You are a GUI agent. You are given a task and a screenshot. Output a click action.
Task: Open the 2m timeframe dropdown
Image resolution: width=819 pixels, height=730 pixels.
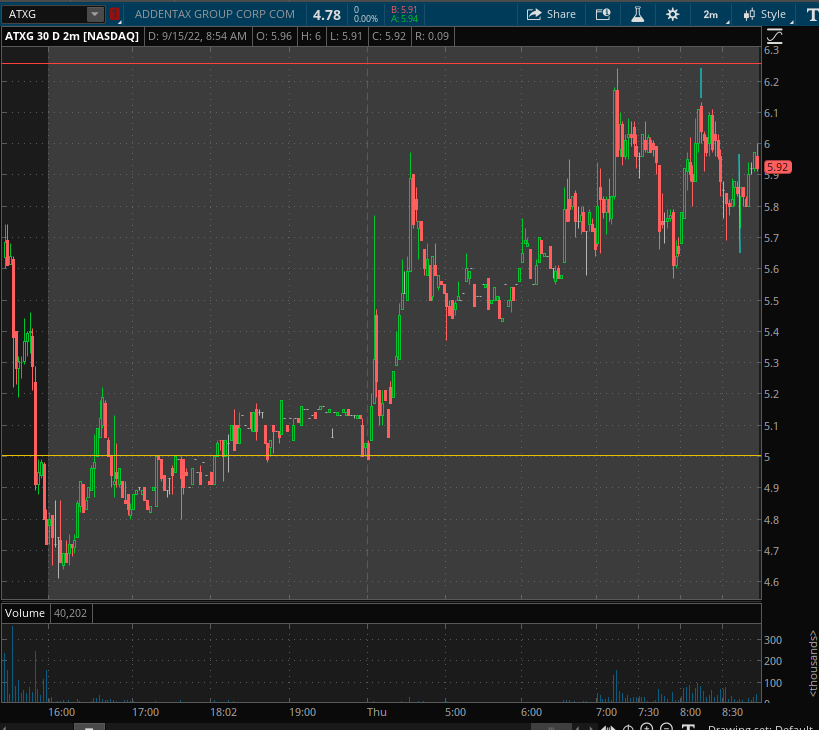(711, 14)
